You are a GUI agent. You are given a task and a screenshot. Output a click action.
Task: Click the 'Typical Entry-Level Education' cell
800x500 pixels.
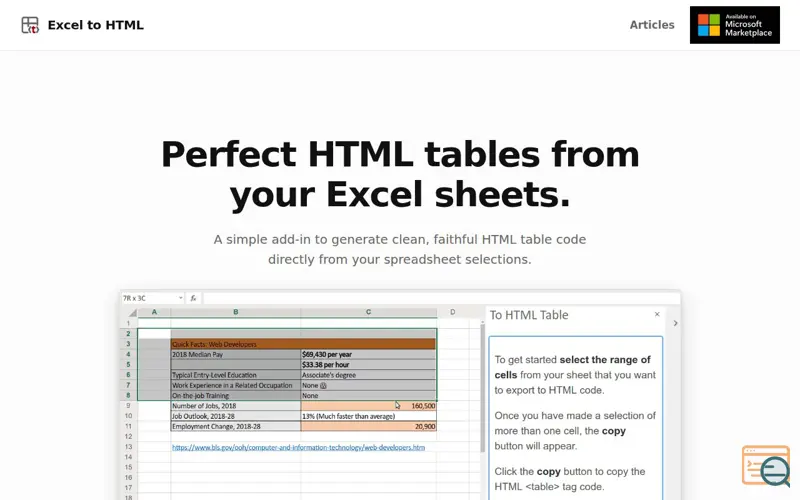pos(236,374)
